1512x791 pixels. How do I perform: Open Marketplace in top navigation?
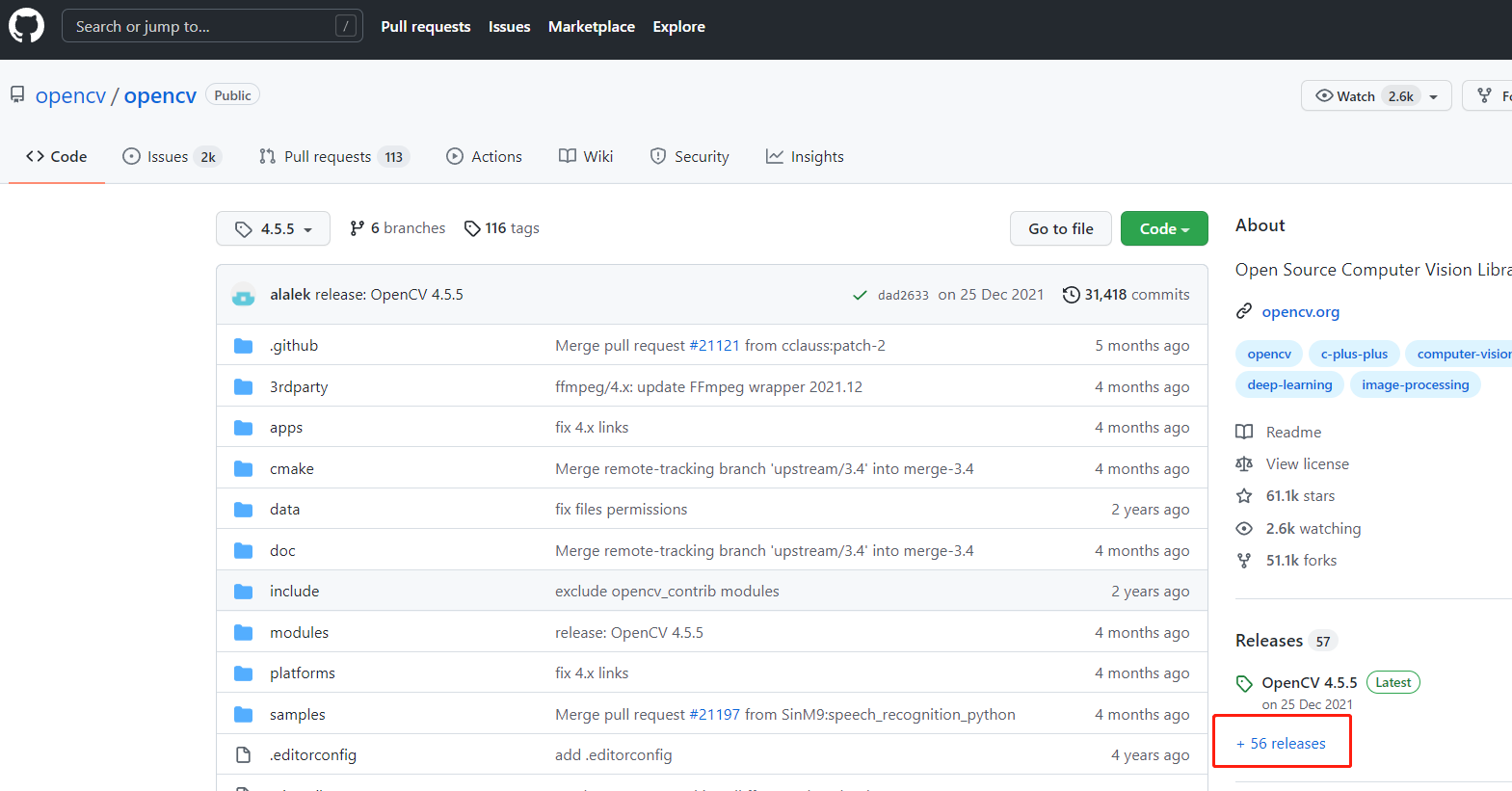click(x=592, y=27)
